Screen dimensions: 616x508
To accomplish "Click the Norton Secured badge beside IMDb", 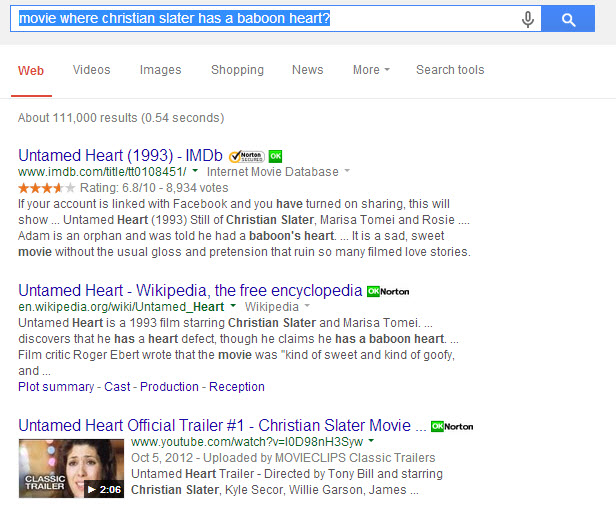I will (x=247, y=156).
